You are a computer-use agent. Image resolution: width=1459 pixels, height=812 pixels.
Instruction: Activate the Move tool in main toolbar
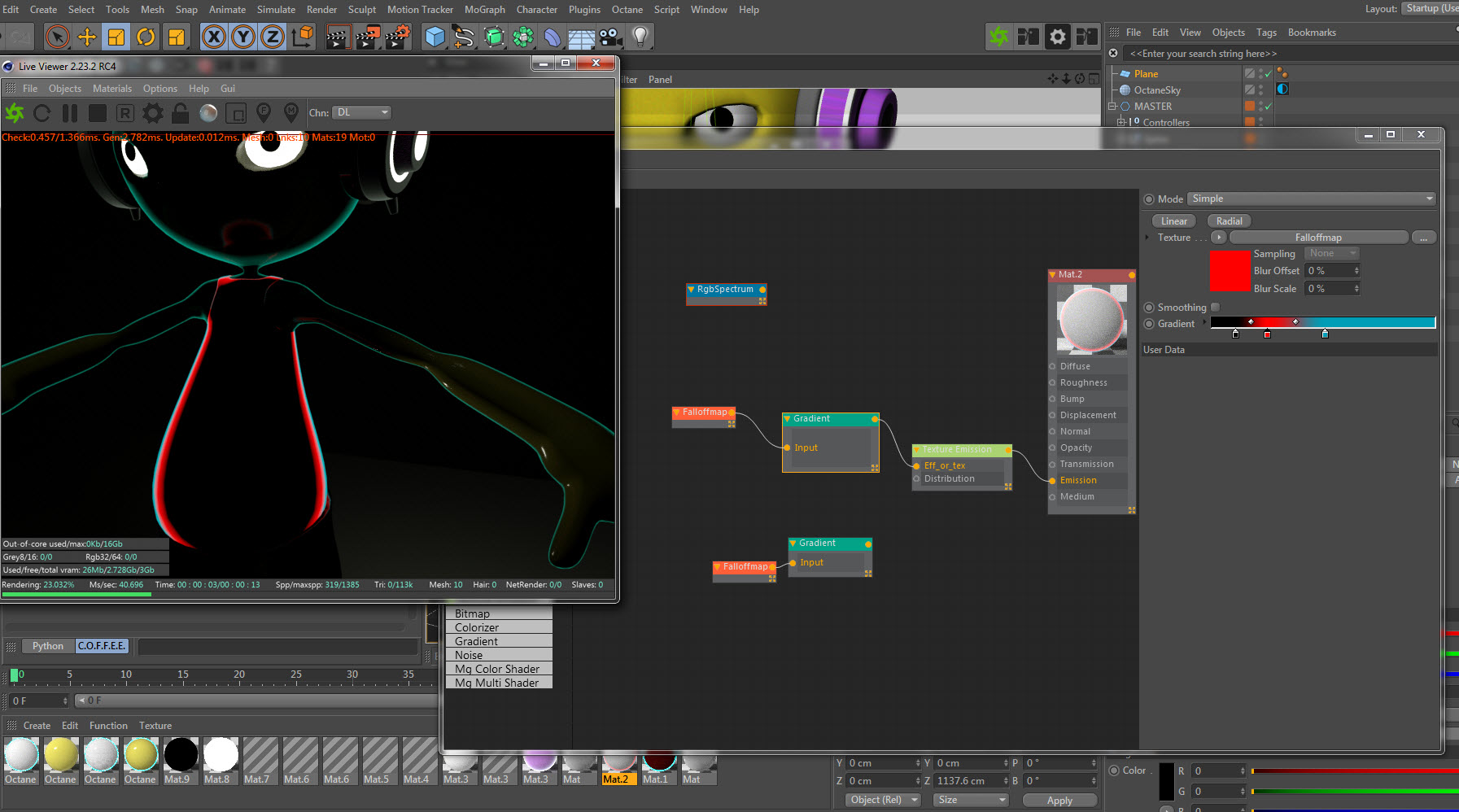coord(86,37)
